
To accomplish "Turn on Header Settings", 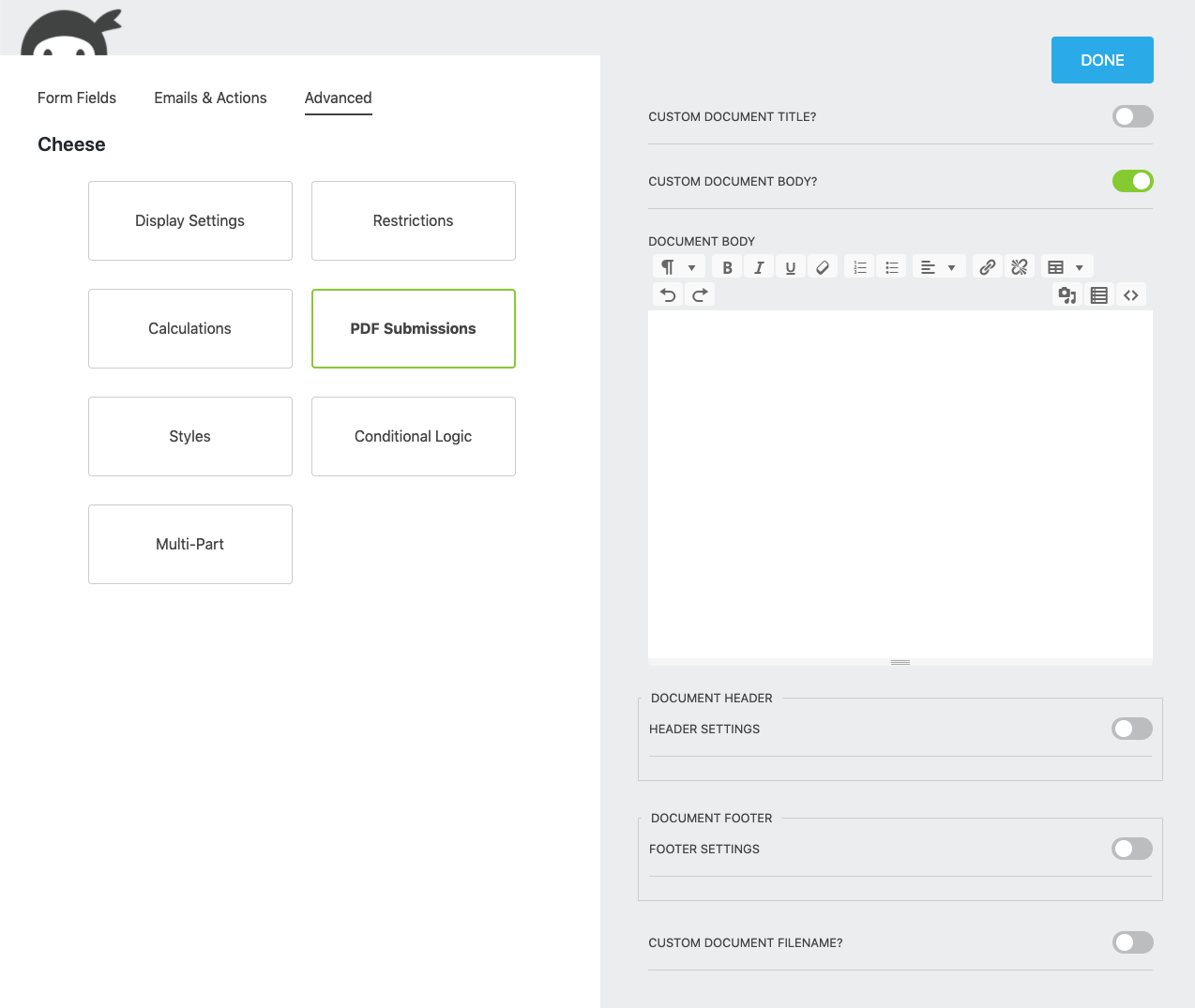I will [1131, 729].
